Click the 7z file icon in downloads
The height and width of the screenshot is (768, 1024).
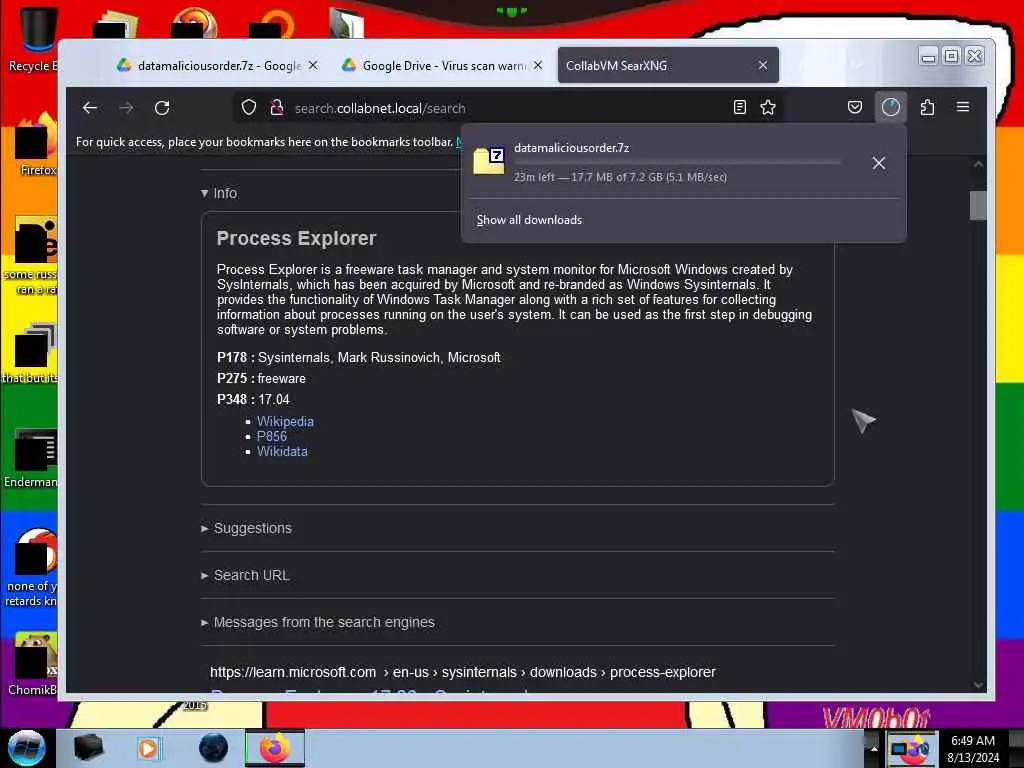(489, 161)
